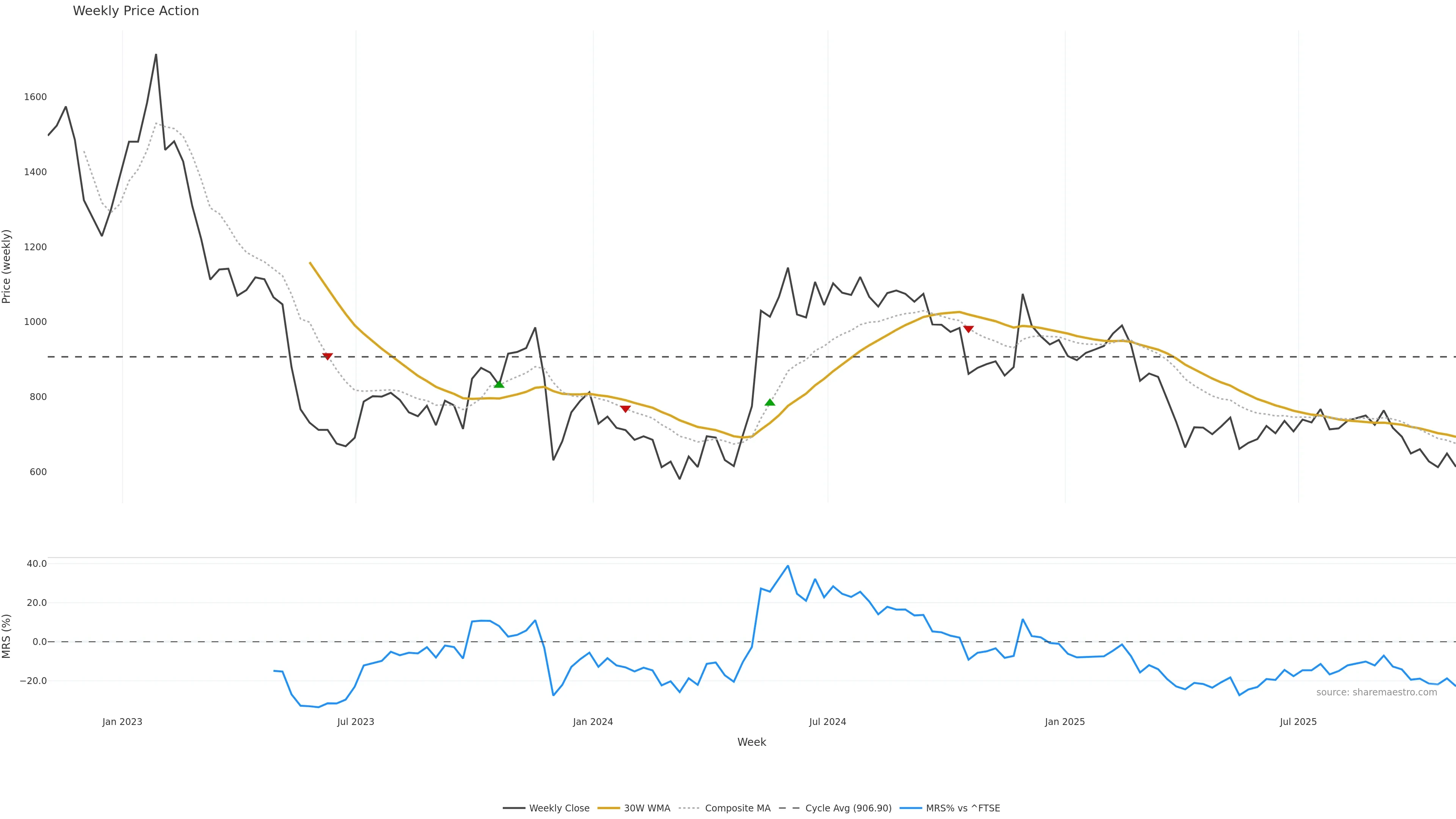Click the red down-triangle on the Cycle Avg line
Screen dimensions: 1456x819
coord(327,356)
